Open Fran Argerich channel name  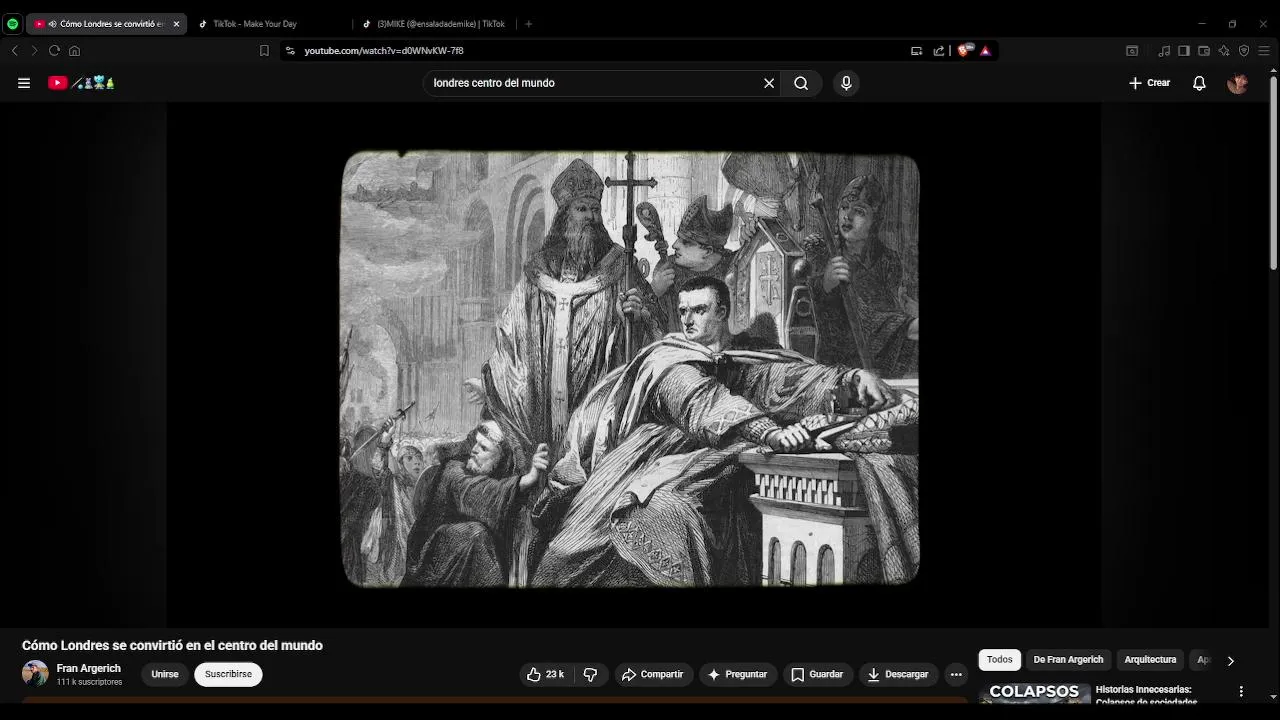(x=89, y=669)
